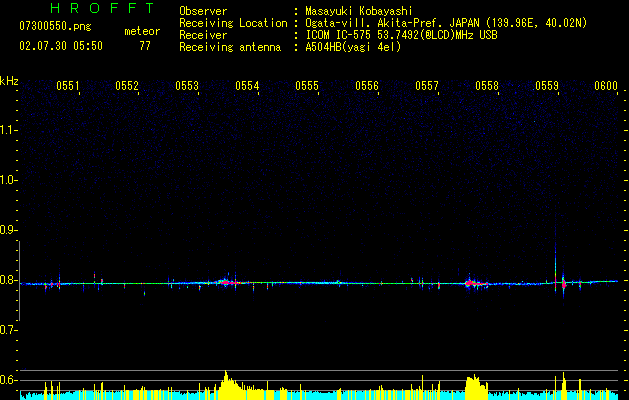Click the yellow power block near 0557:45
This screenshot has height=400, width=629.
(x=476, y=387)
